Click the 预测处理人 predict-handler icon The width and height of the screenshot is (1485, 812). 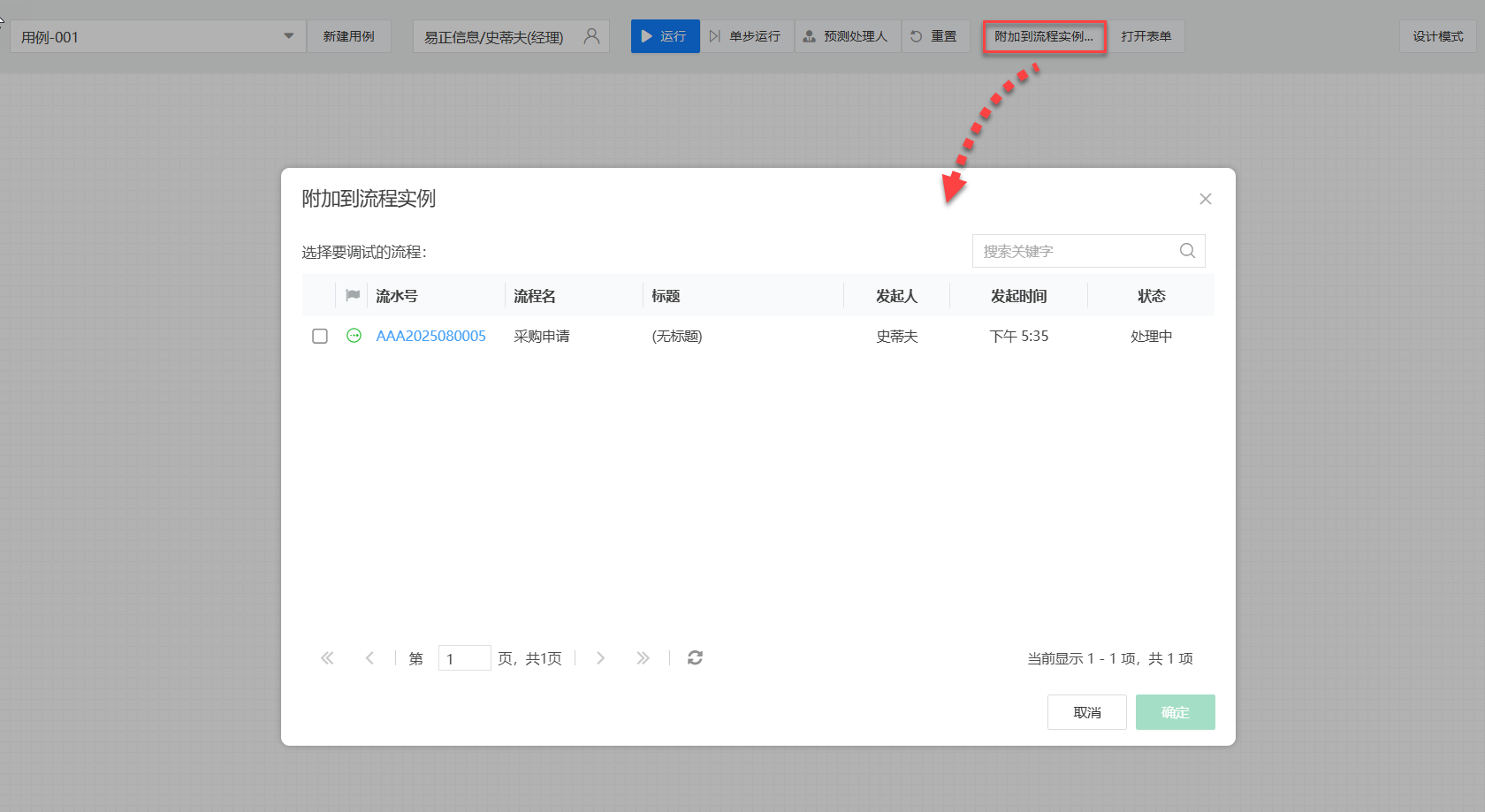807,35
